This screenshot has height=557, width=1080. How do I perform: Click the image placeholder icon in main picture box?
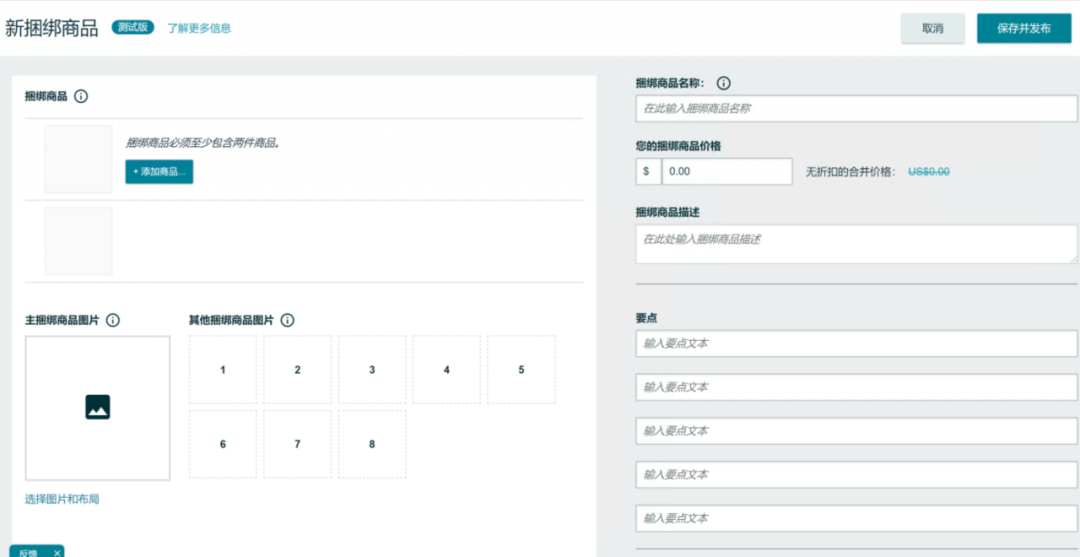tap(98, 407)
